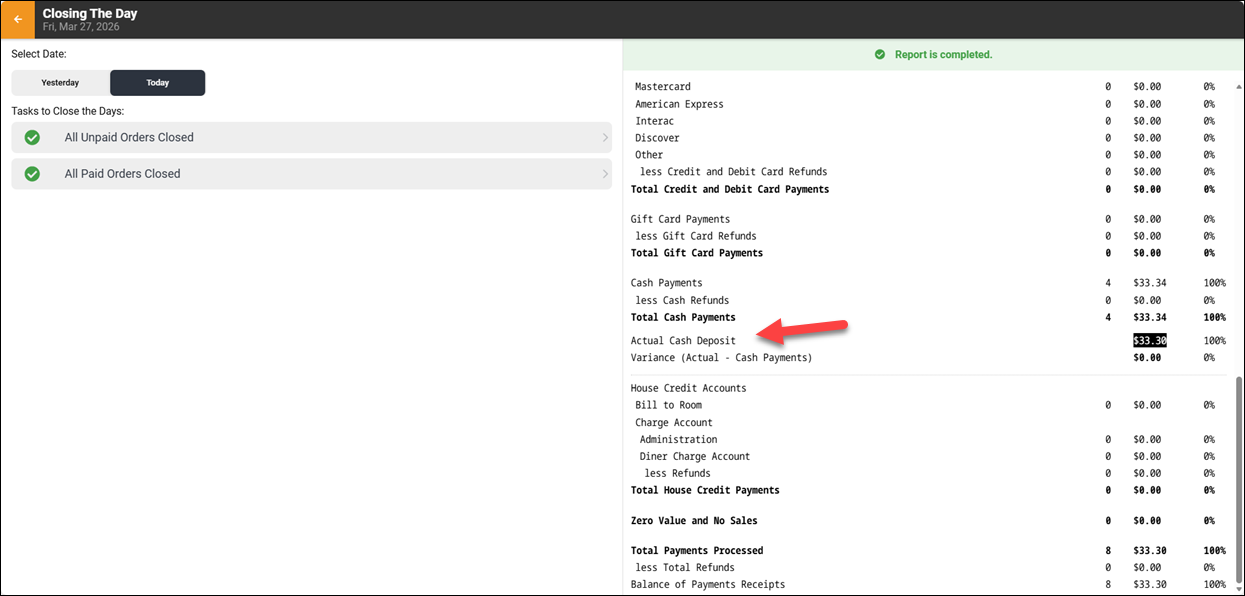The width and height of the screenshot is (1245, 596).
Task: Select the Yesterday date option
Action: [x=60, y=83]
